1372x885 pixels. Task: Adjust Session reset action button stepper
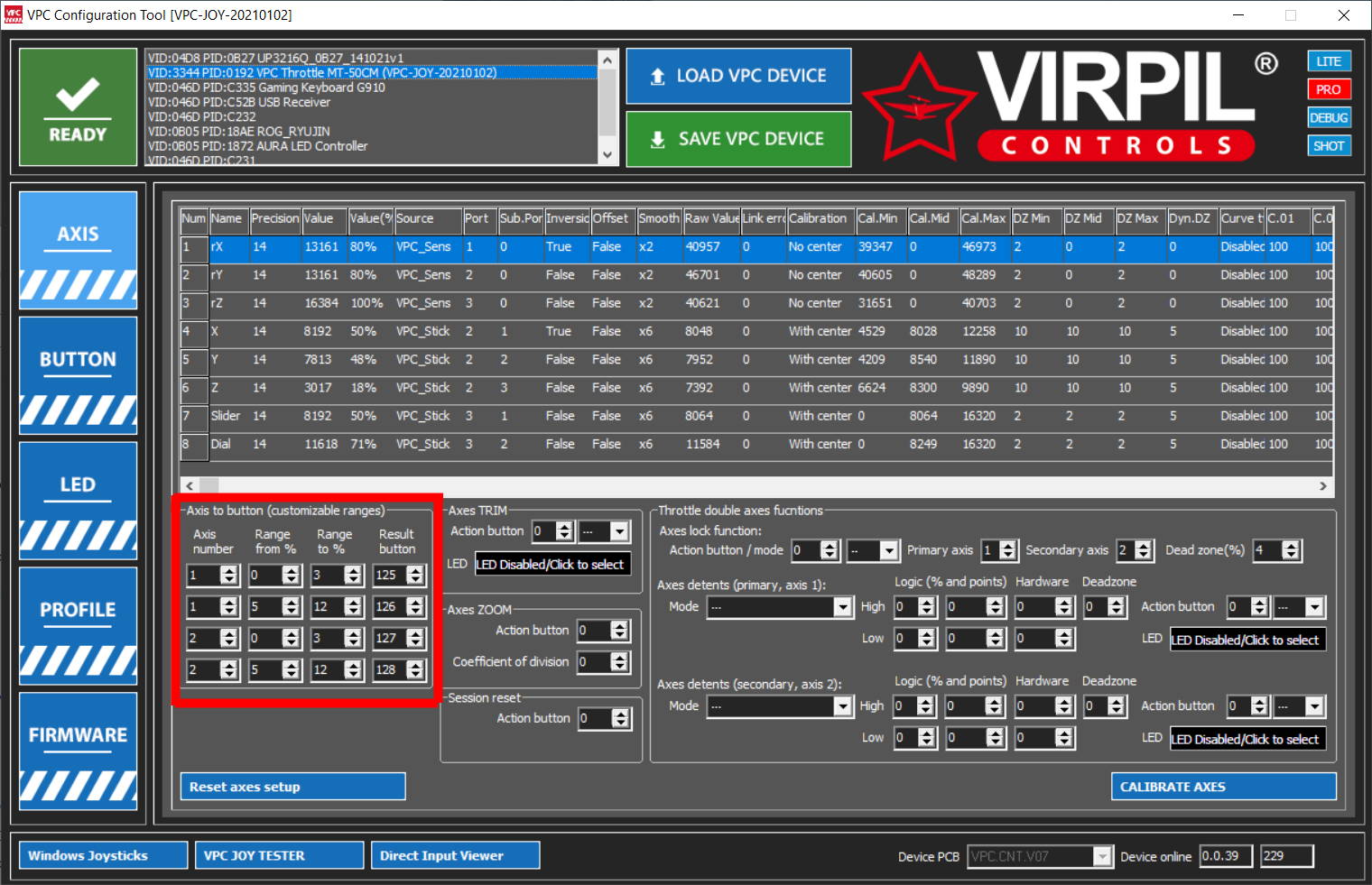click(620, 718)
